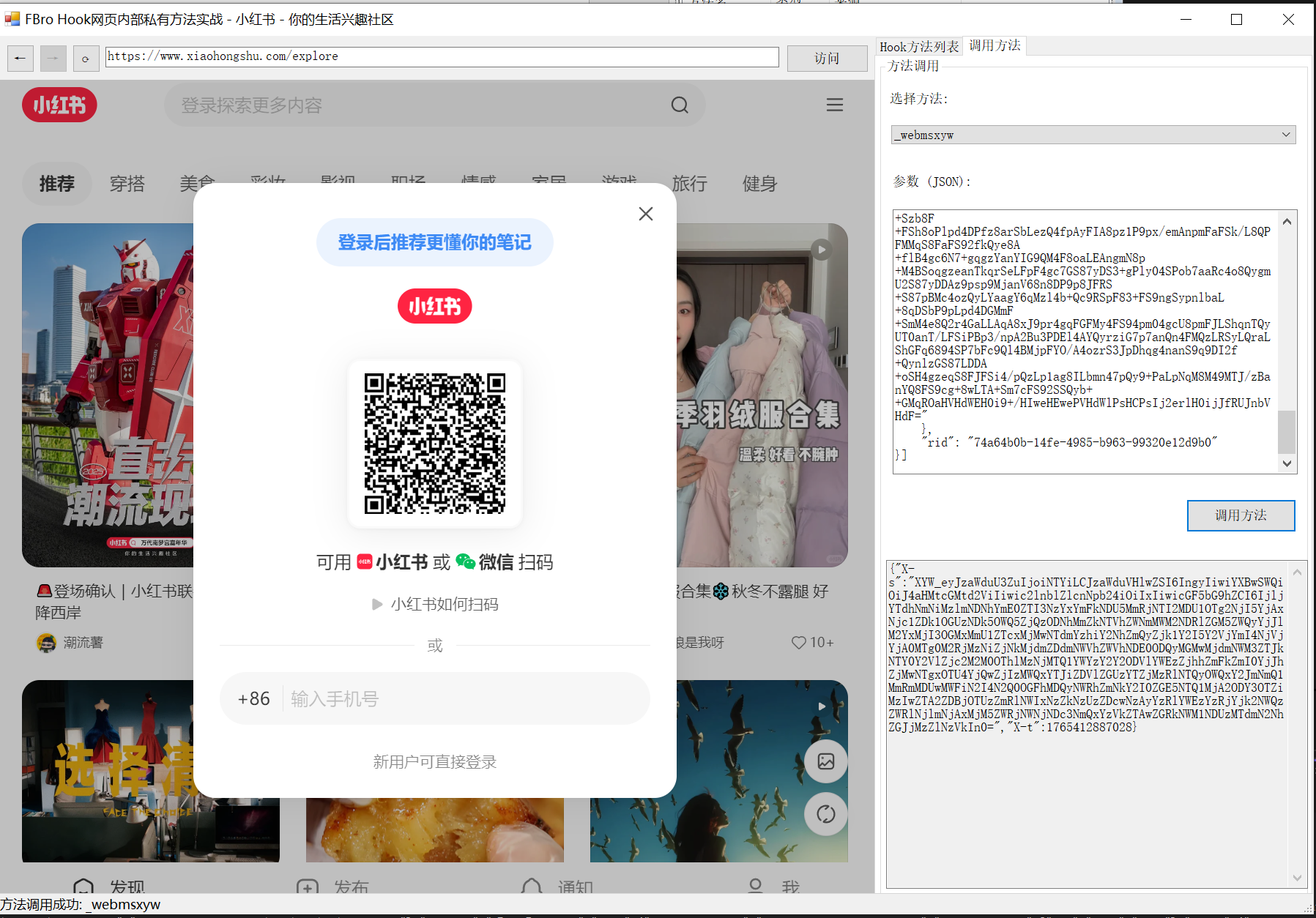Click the browser forward arrow button
The height and width of the screenshot is (918, 1316).
53,58
